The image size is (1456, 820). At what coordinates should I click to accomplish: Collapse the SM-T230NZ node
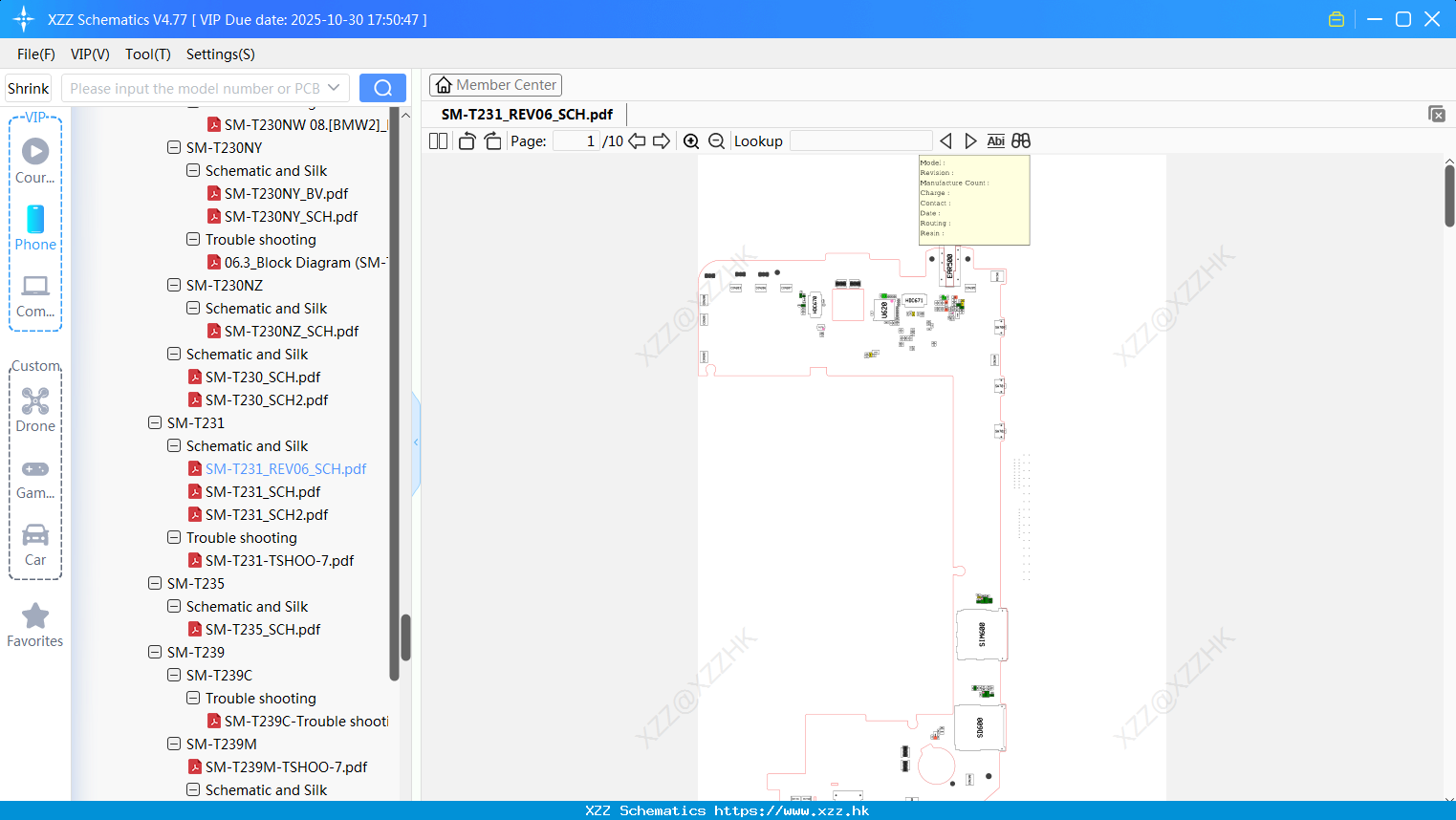click(x=174, y=285)
